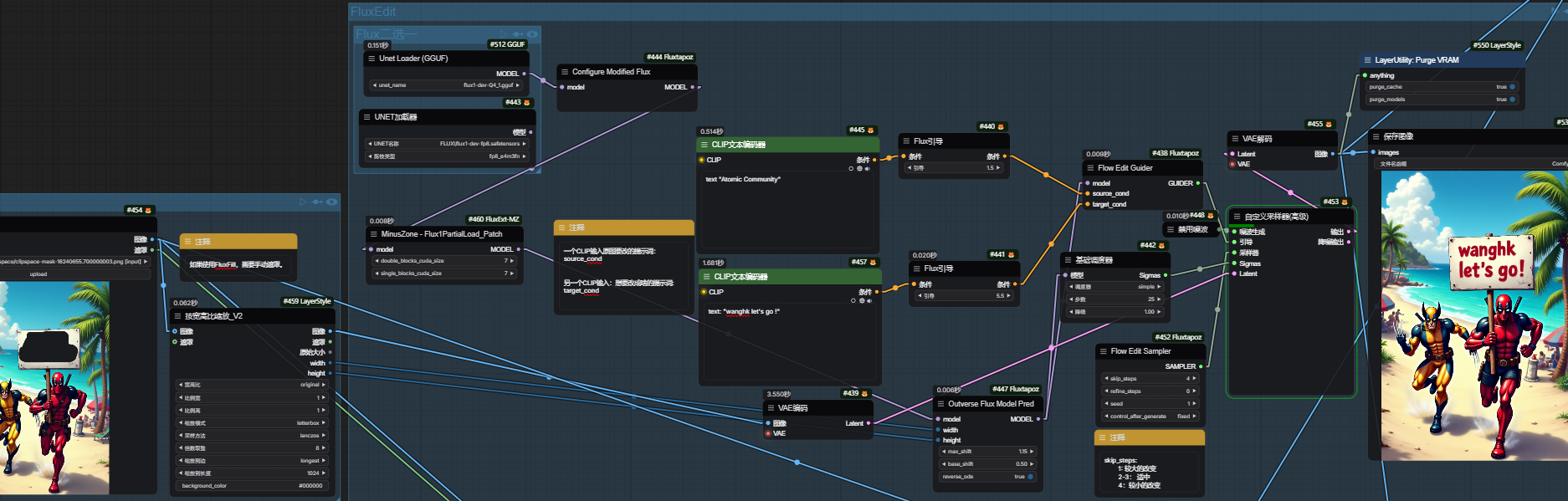Click the #512 GGUF node badge
This screenshot has width=1568, height=501.
click(x=507, y=44)
